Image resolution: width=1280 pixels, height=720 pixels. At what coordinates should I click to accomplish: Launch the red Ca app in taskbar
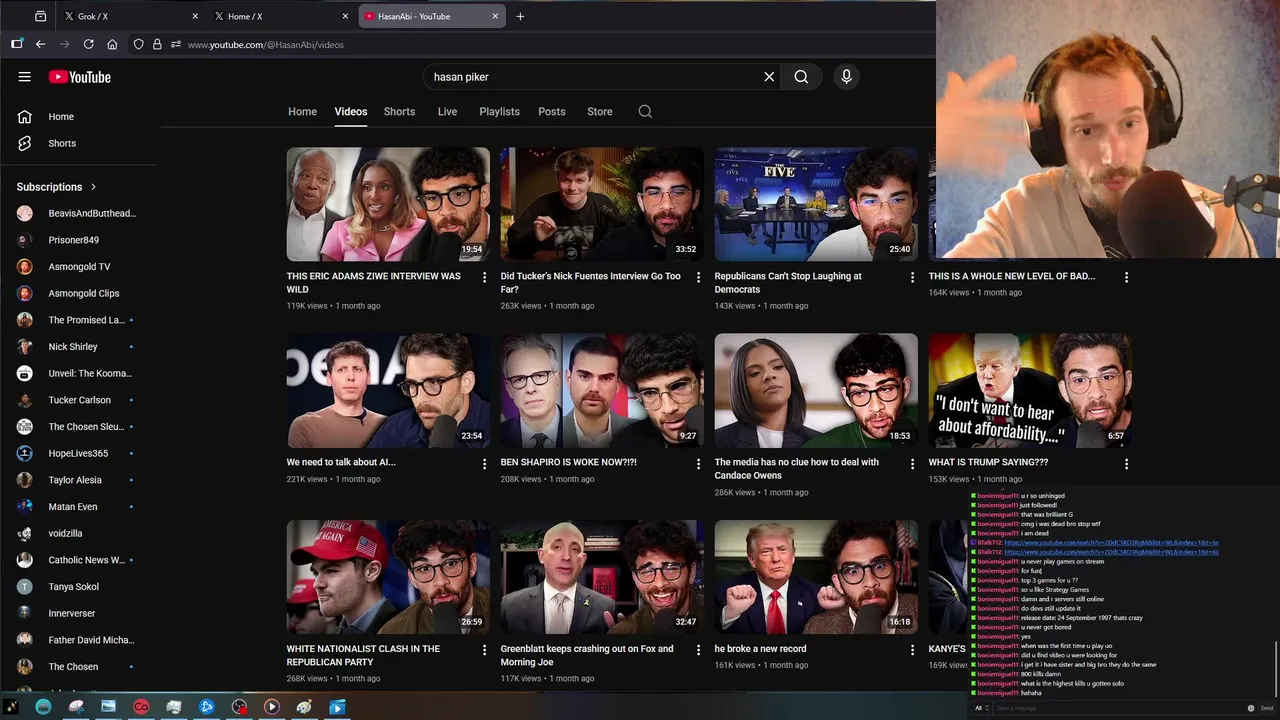click(x=141, y=707)
